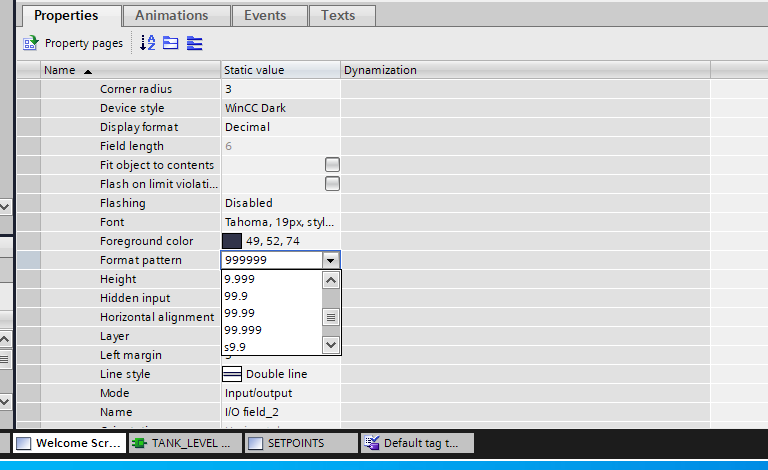The height and width of the screenshot is (470, 768).
Task: Click the Name column header to sort
Action: [60, 70]
